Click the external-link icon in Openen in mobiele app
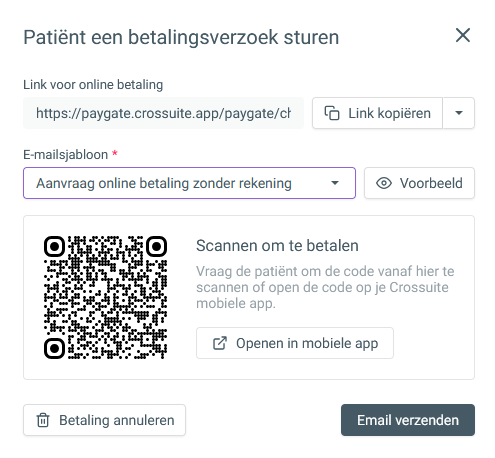 click(220, 343)
